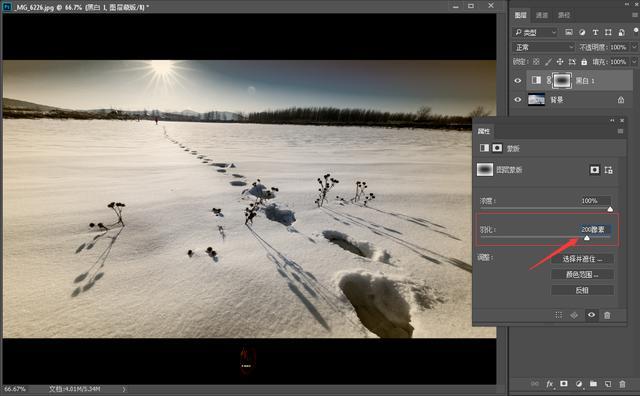Switch to the 通道 channels tab
This screenshot has width=640, height=396.
[x=542, y=16]
